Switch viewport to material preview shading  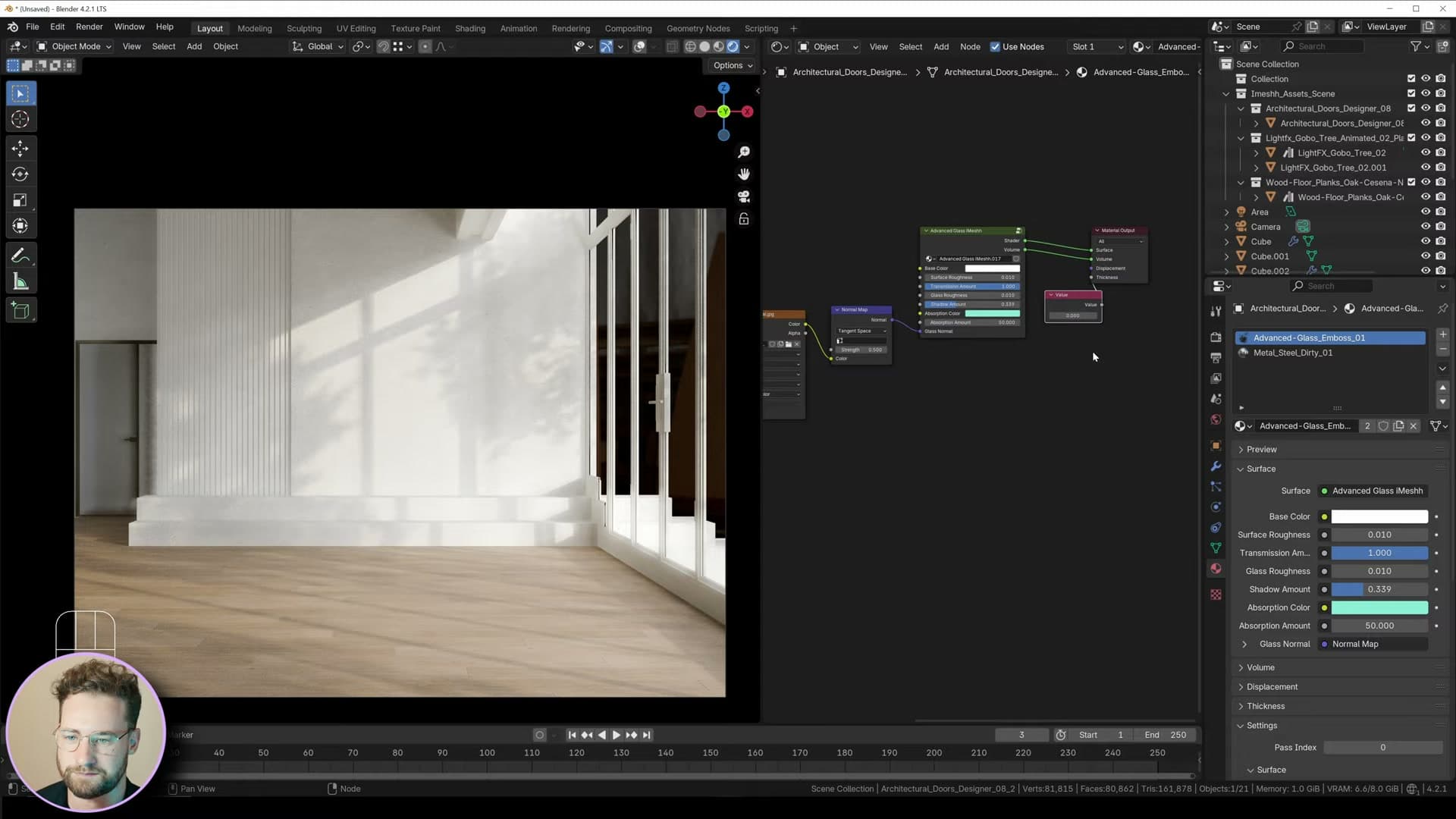[719, 46]
